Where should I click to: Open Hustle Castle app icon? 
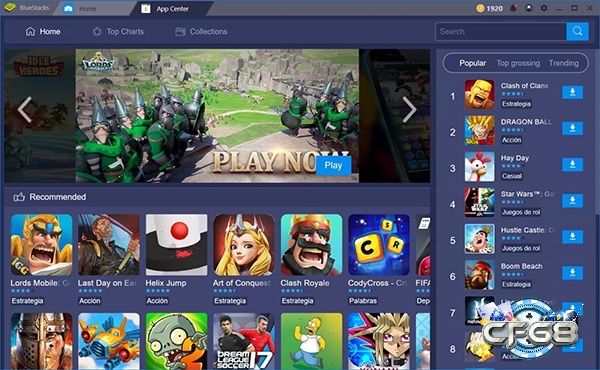479,239
